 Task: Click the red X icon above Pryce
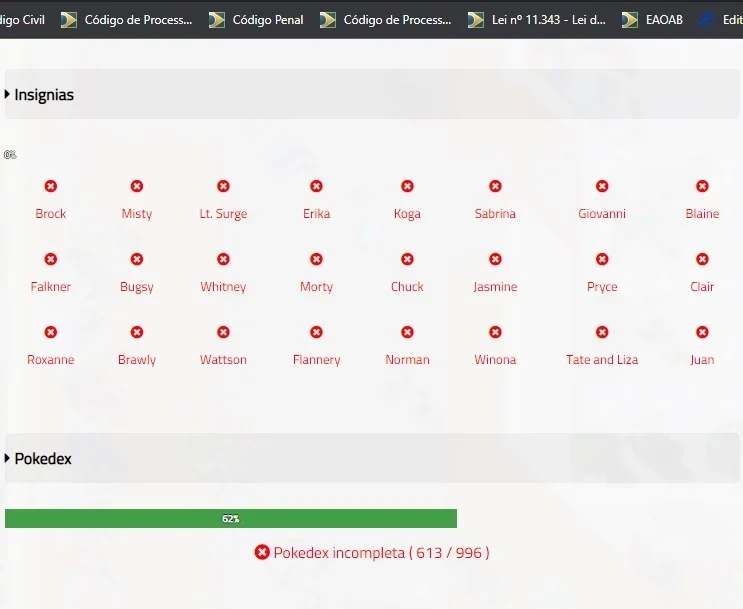pos(602,259)
